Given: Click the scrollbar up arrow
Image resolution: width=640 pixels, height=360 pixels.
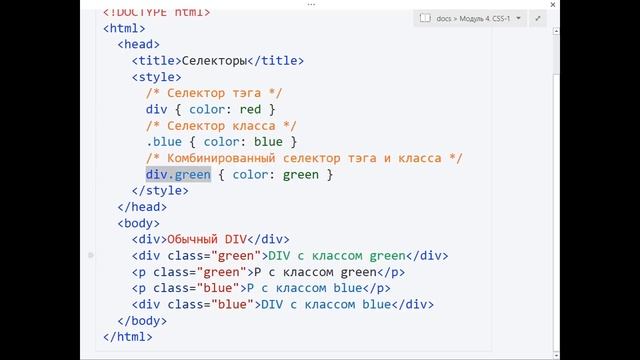Looking at the screenshot, I should pyautogui.click(x=556, y=31).
